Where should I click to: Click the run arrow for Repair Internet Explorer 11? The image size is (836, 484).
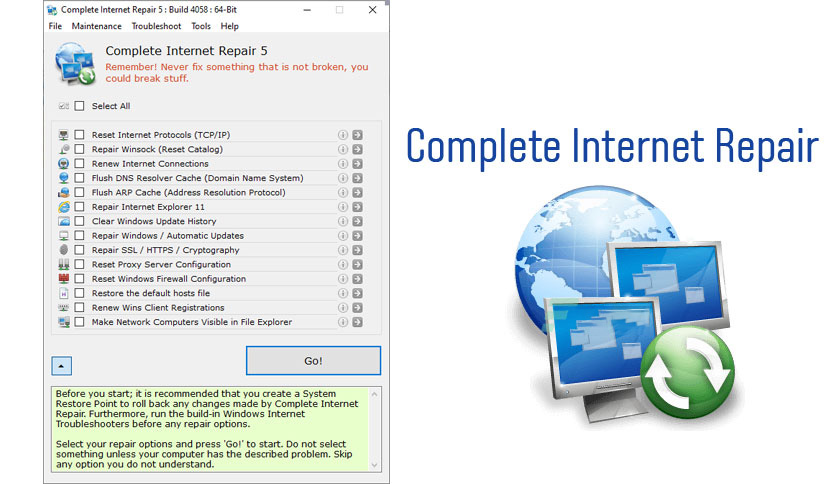(357, 207)
